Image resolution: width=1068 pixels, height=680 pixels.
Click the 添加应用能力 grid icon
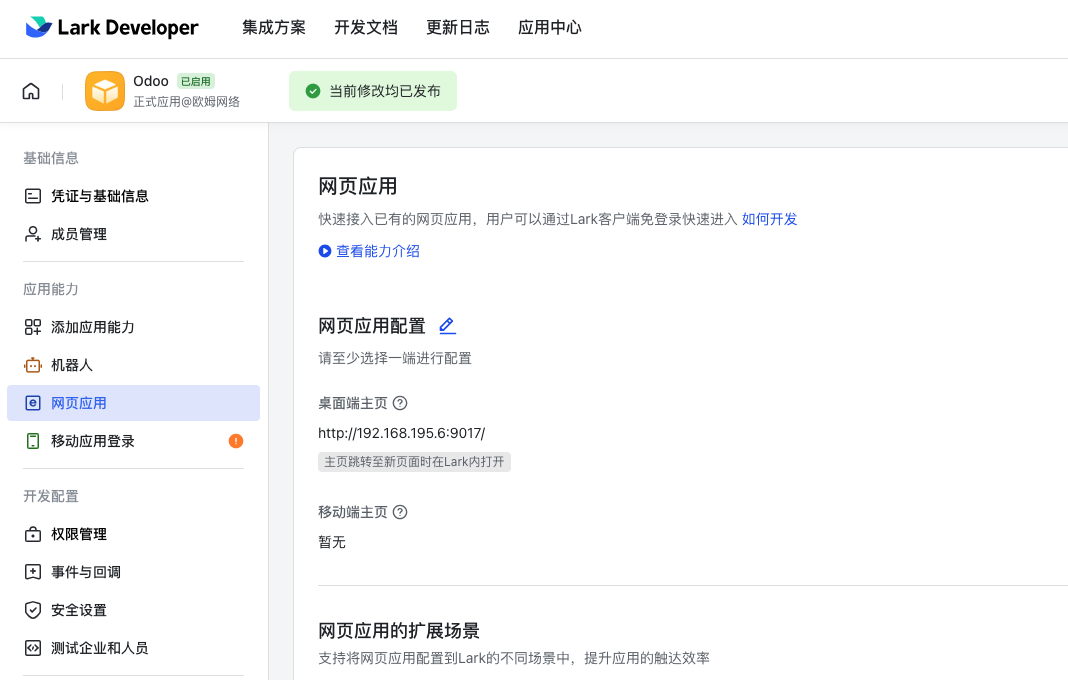33,327
